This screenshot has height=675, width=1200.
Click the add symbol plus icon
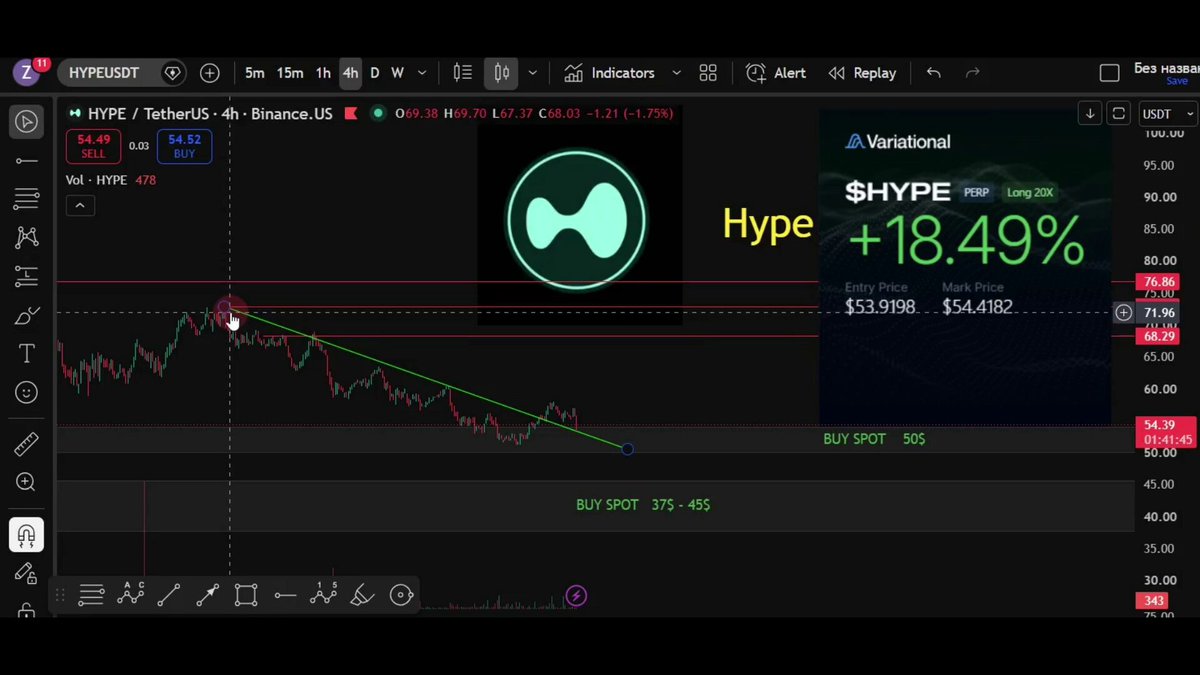pos(209,73)
